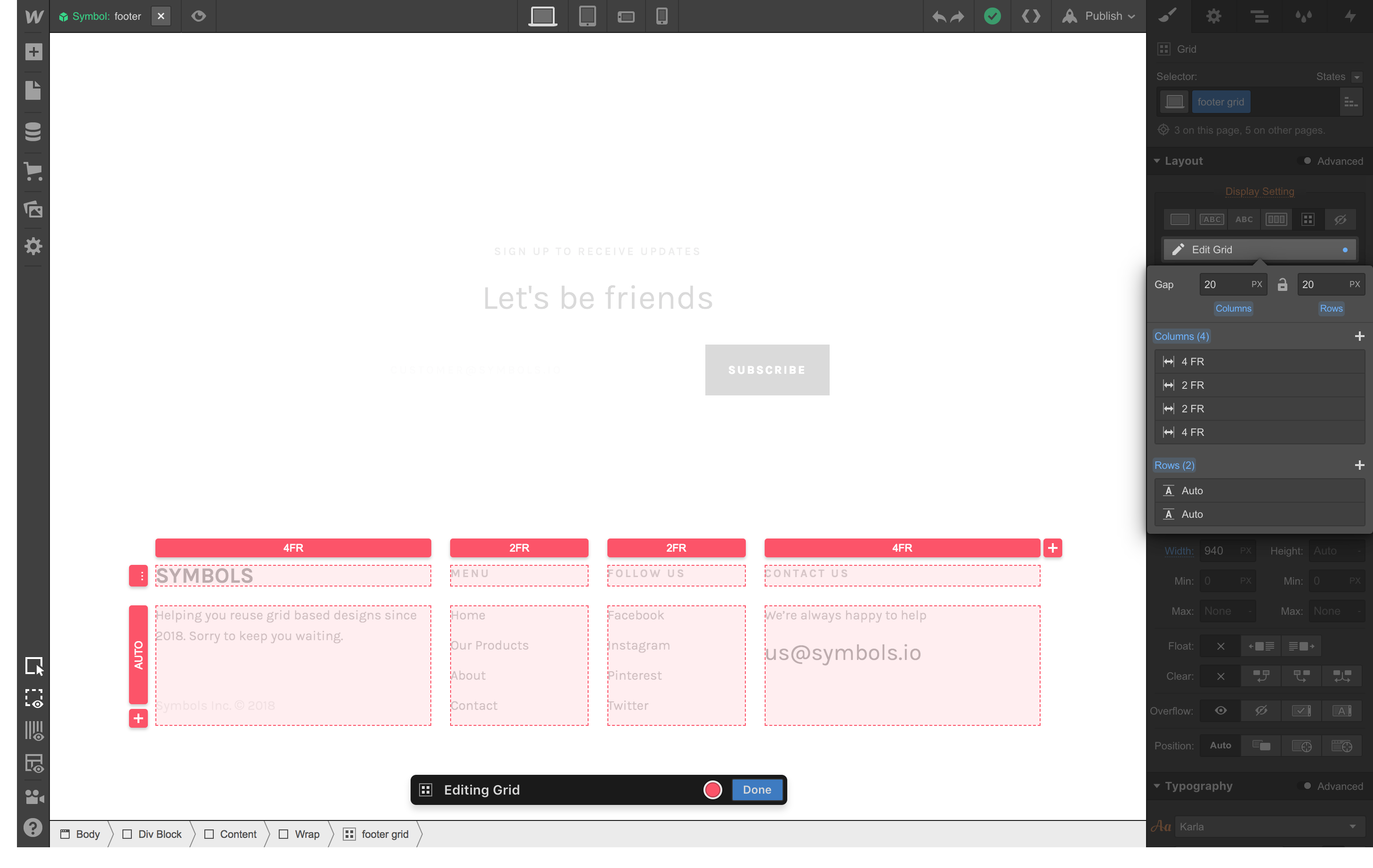1373x868 pixels.
Task: Open the Add Elements panel
Action: point(33,52)
